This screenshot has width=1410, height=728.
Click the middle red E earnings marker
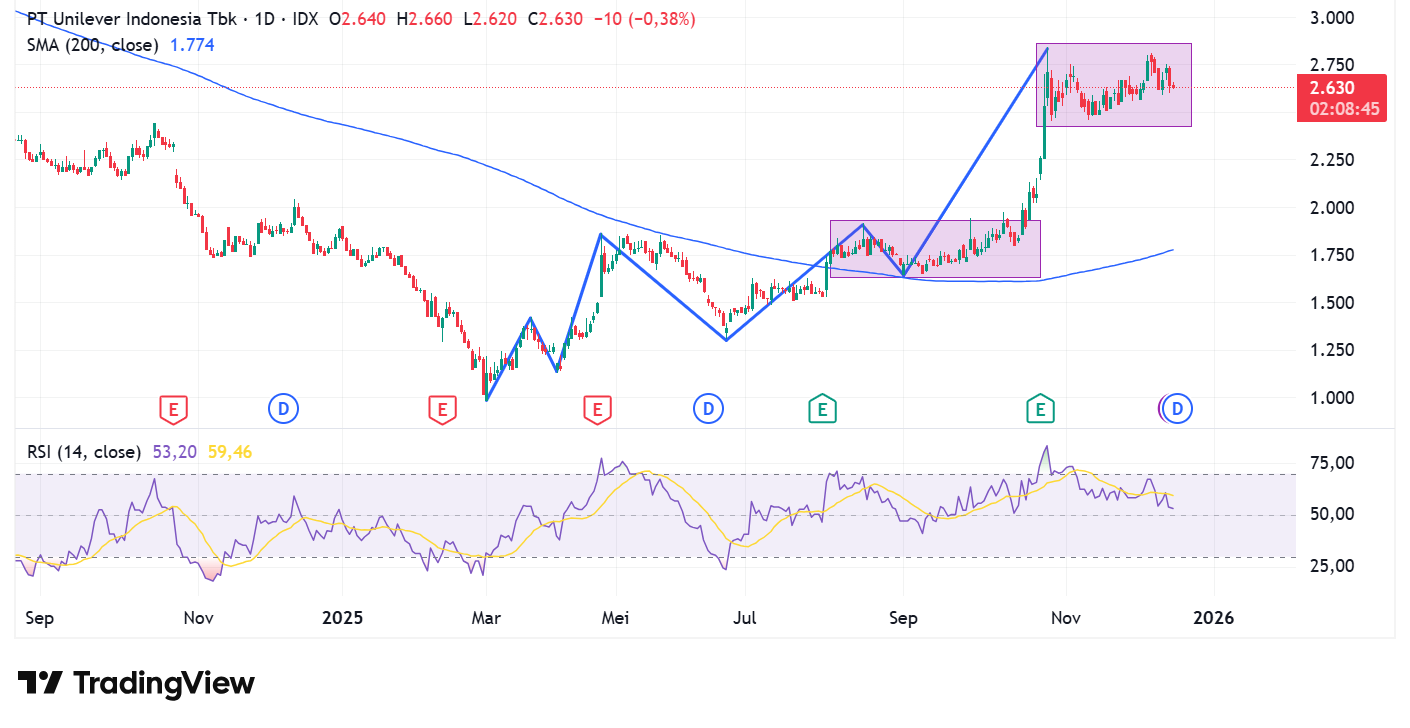tap(441, 408)
